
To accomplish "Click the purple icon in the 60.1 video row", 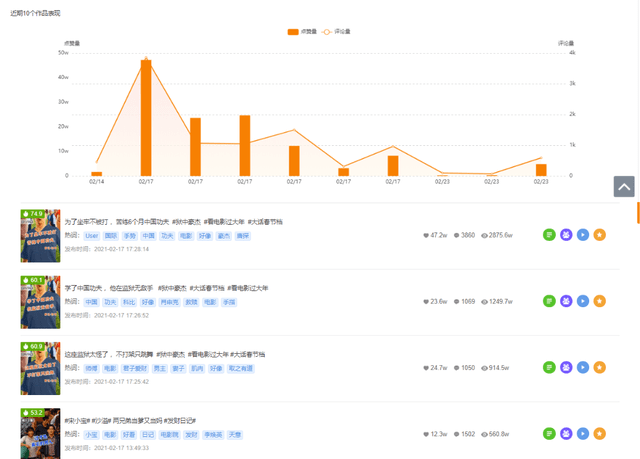I will pyautogui.click(x=566, y=301).
